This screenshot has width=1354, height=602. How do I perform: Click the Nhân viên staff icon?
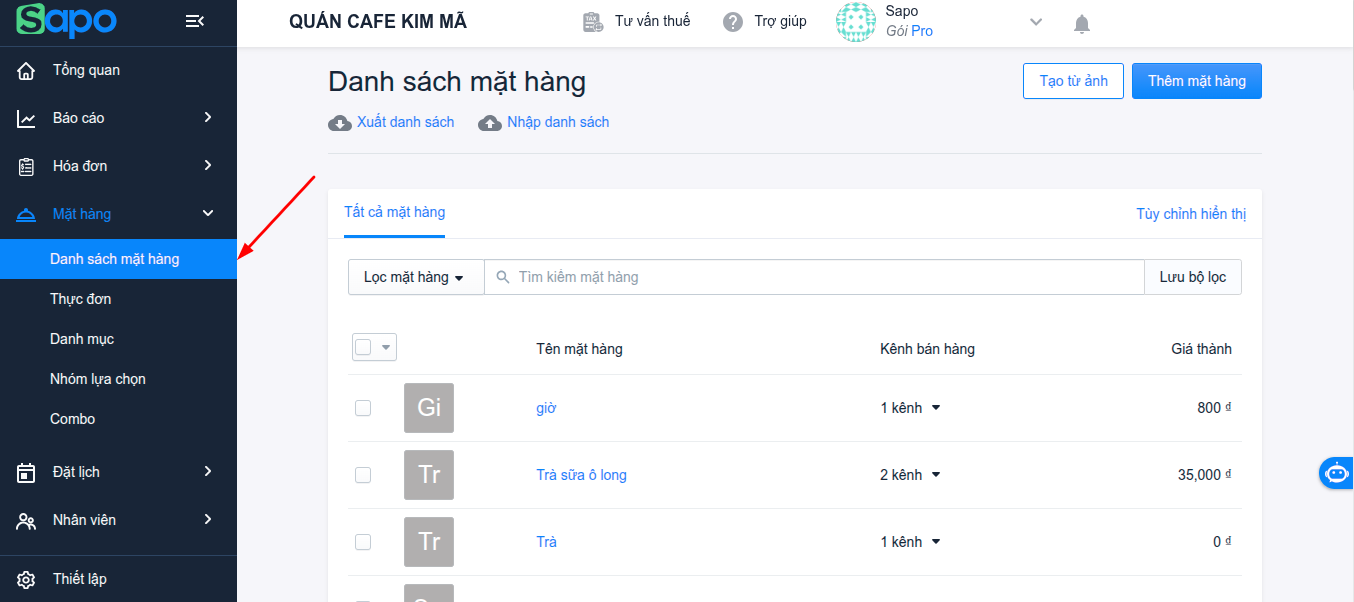coord(27,520)
